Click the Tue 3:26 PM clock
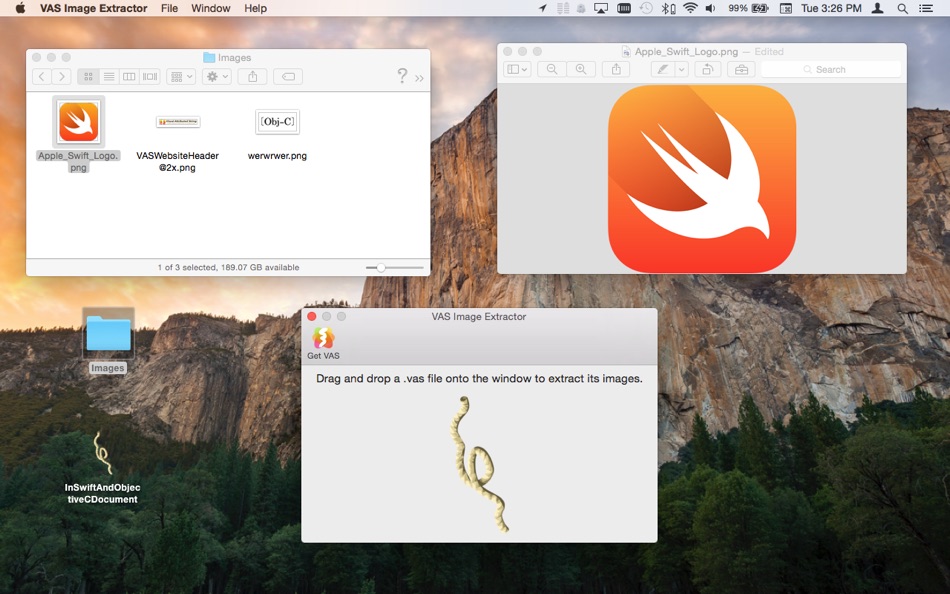Image resolution: width=950 pixels, height=594 pixels. (x=831, y=8)
